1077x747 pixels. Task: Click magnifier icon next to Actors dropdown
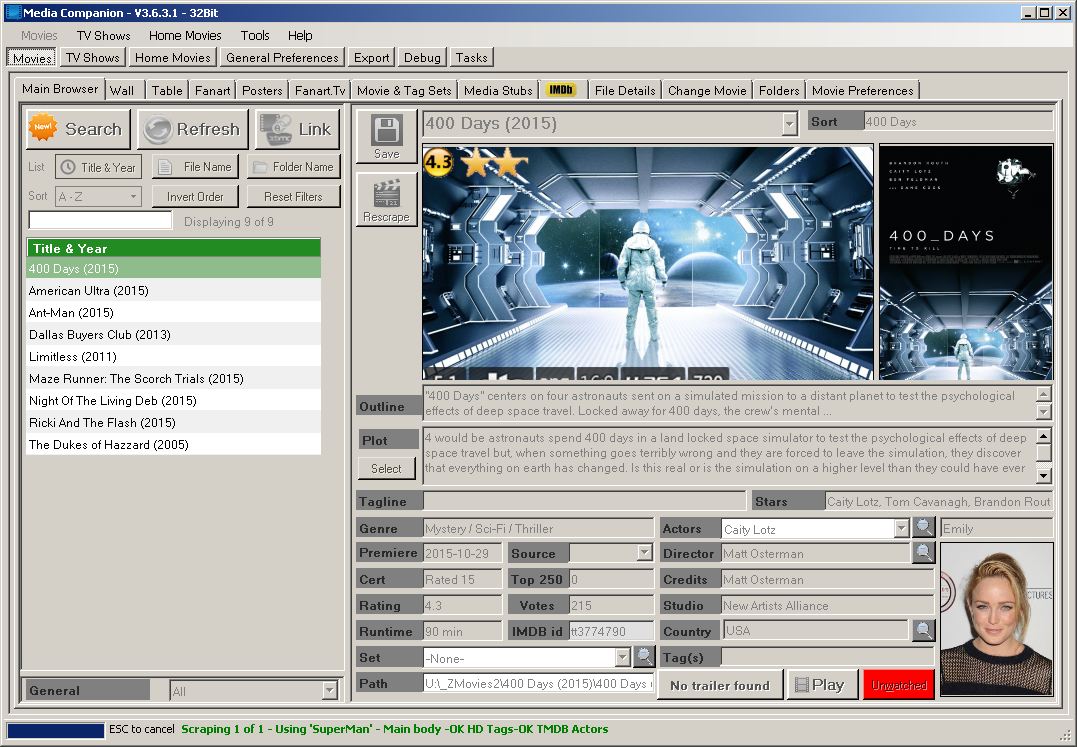[924, 527]
